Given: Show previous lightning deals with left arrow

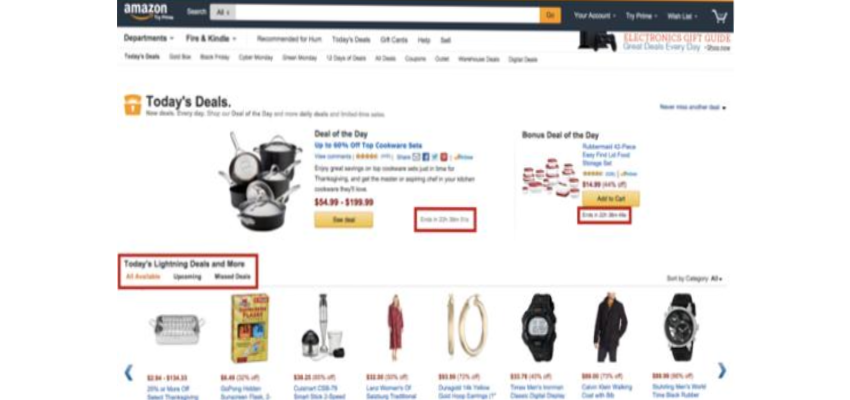Looking at the screenshot, I should [128, 372].
